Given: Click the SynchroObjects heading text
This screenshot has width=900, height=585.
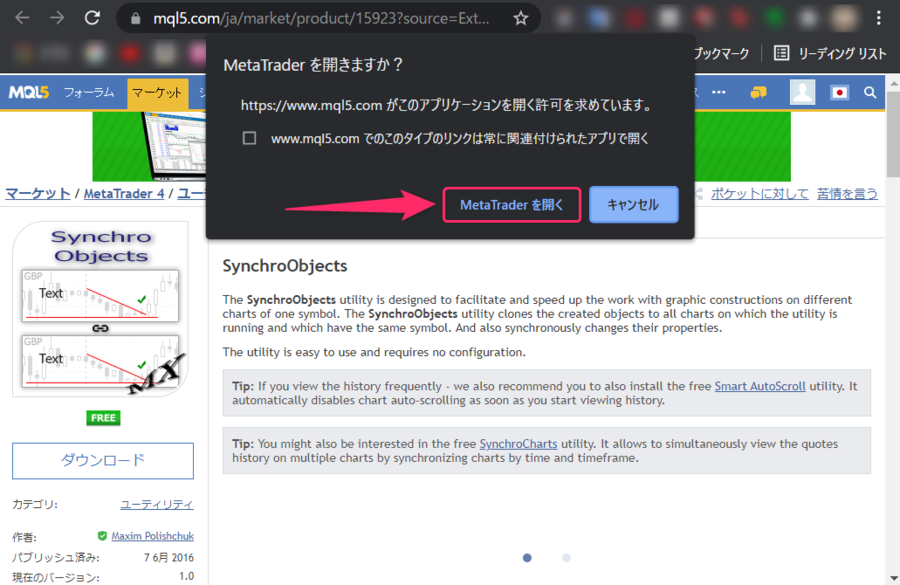Looking at the screenshot, I should [285, 266].
